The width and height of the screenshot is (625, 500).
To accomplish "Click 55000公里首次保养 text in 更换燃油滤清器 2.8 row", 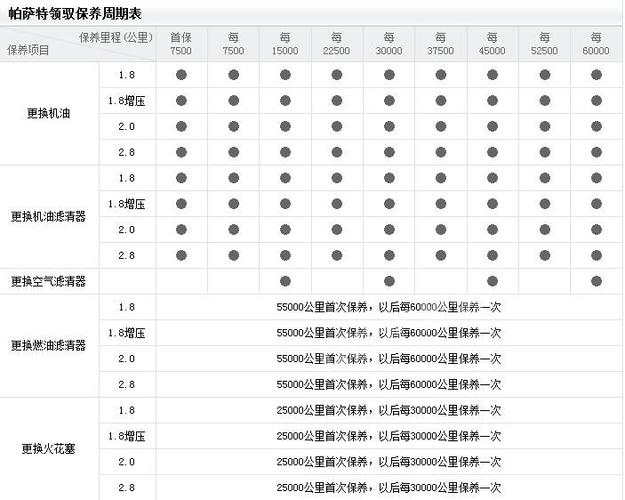I will click(x=322, y=385).
